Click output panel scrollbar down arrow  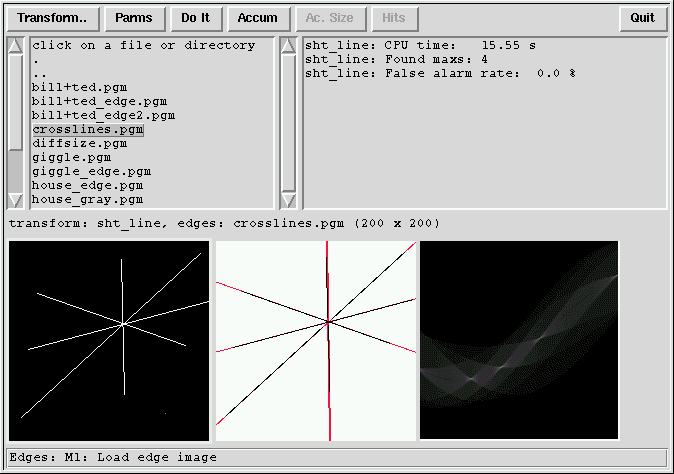[x=288, y=200]
